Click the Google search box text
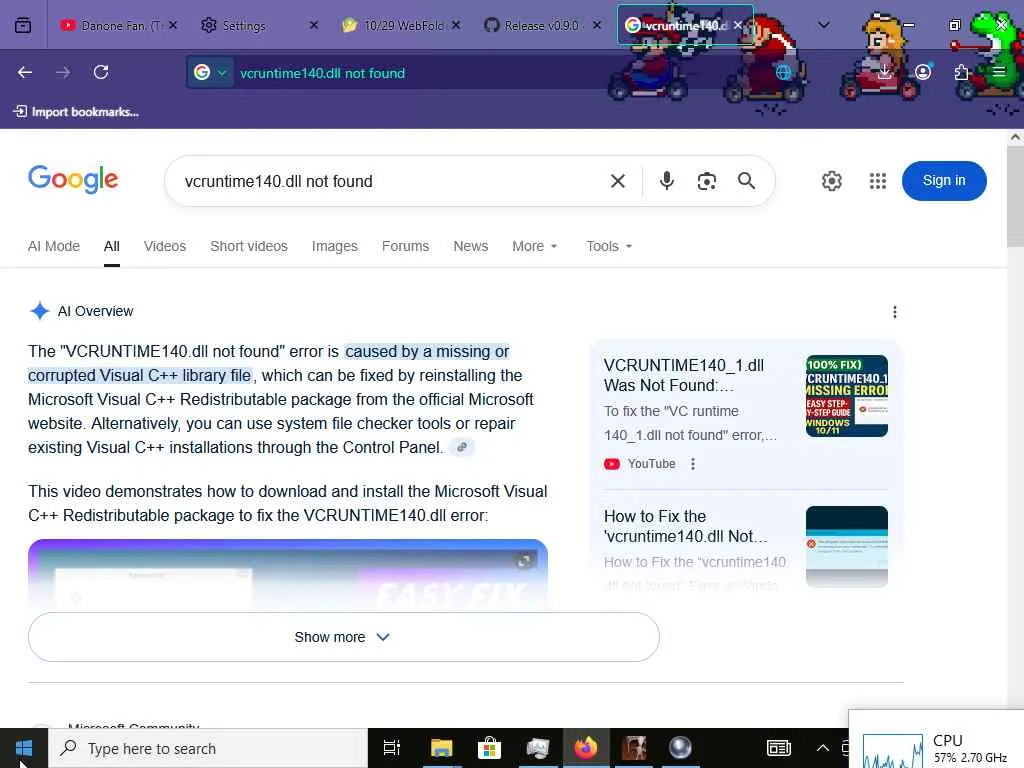Viewport: 1024px width, 768px height. tap(278, 182)
